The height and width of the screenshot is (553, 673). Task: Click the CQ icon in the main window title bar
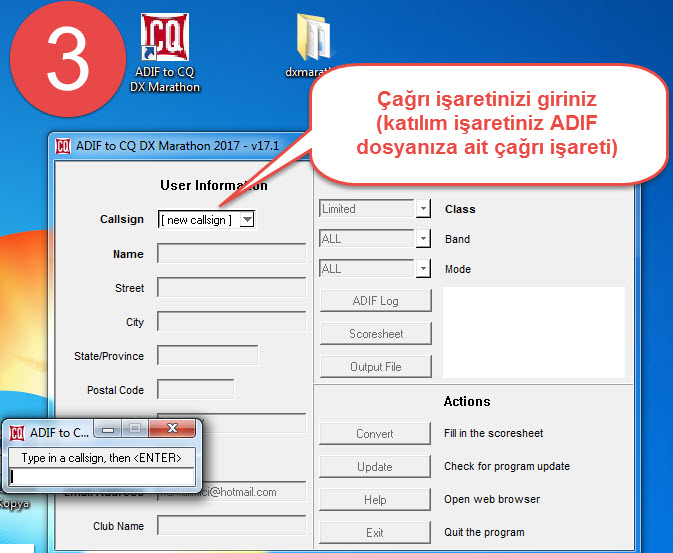point(63,146)
